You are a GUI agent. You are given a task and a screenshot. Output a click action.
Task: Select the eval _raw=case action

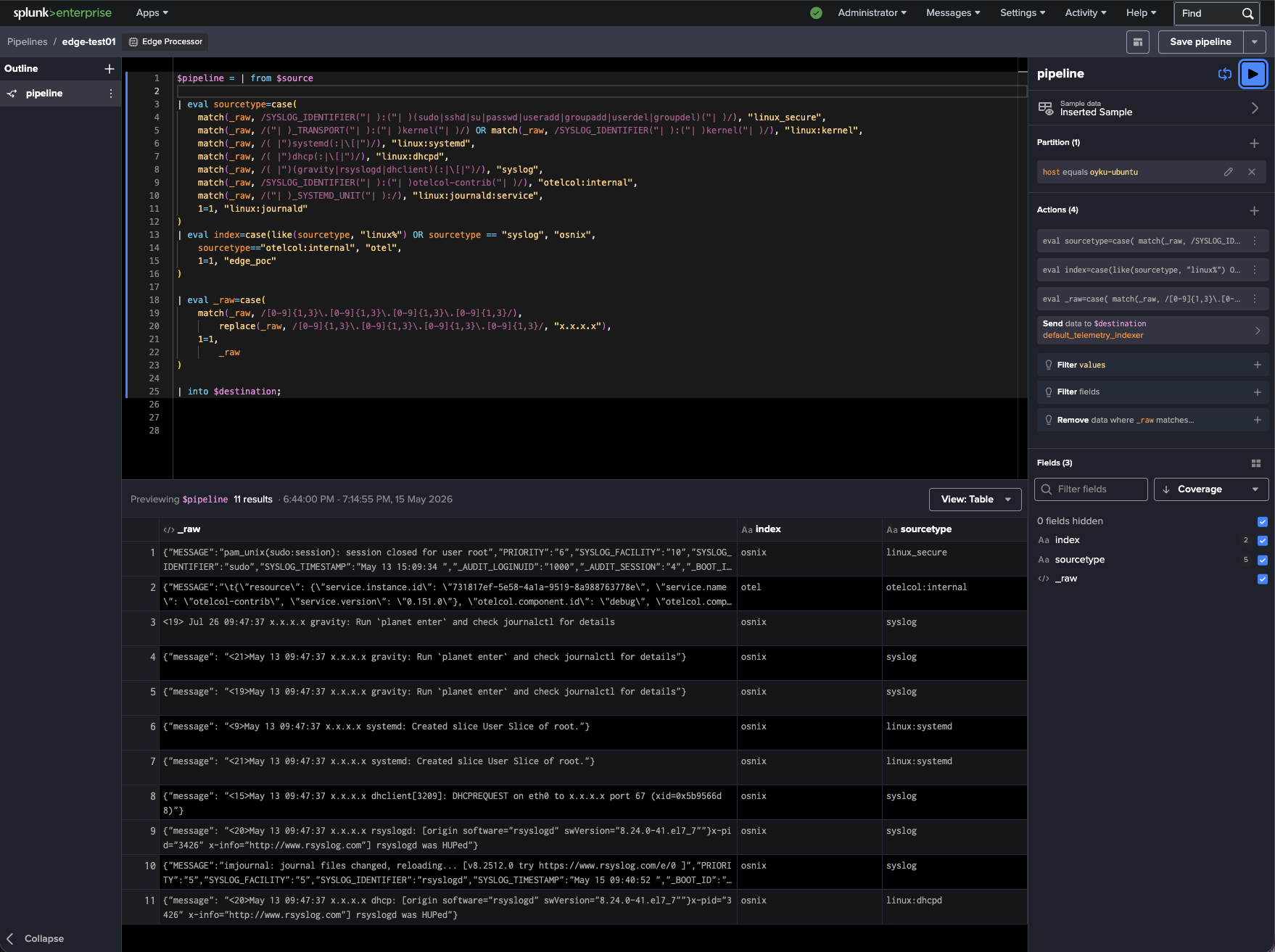1142,299
